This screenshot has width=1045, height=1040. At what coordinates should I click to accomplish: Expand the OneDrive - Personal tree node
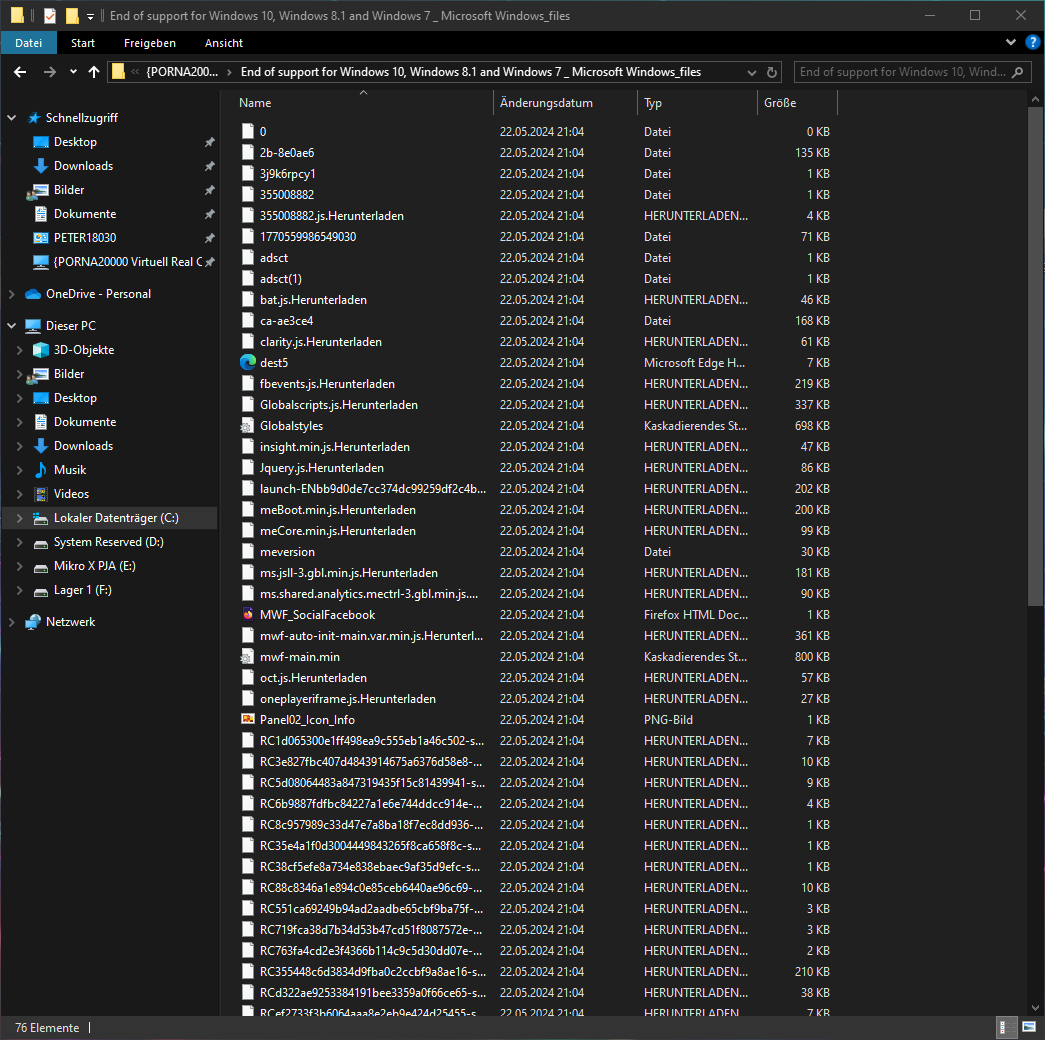click(x=12, y=294)
